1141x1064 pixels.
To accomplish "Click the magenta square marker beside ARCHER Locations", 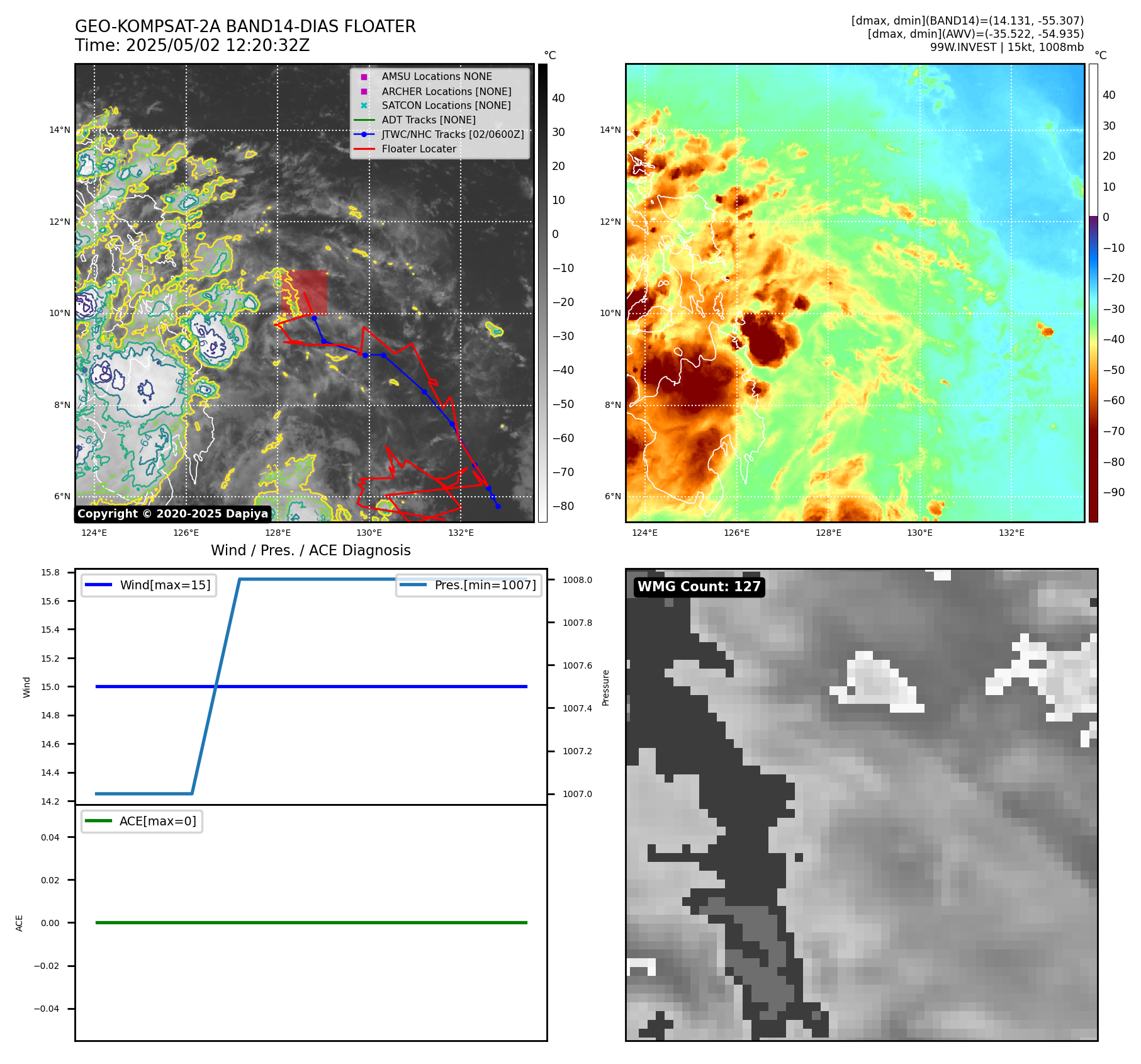I will click(364, 91).
